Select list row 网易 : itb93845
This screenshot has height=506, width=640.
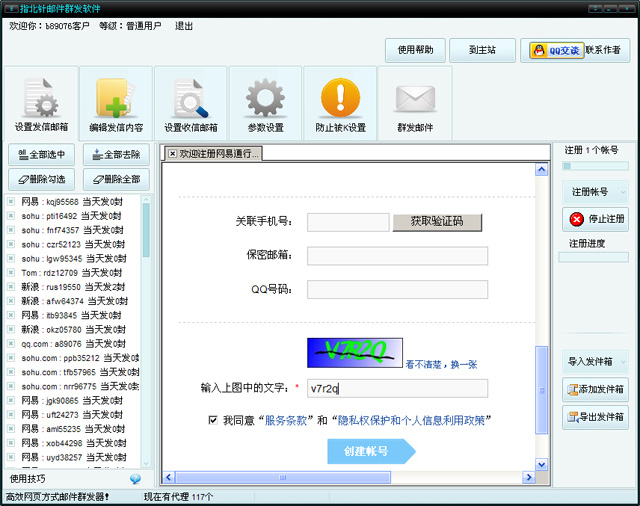pyautogui.click(x=73, y=315)
